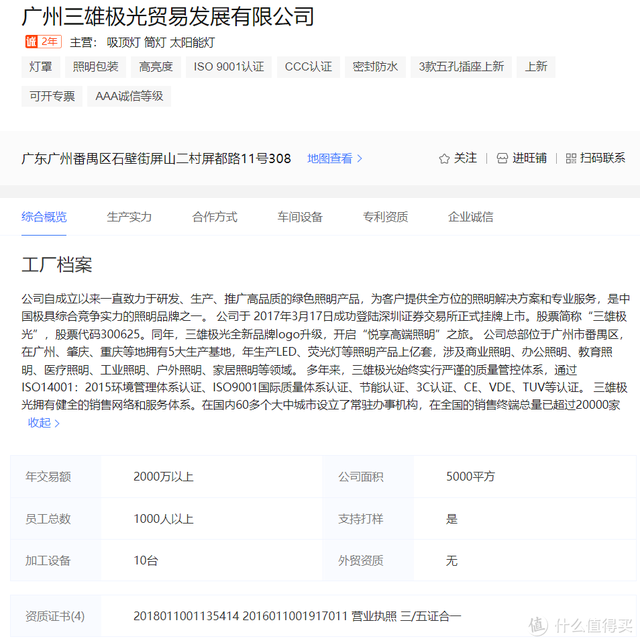
Task: Click the value 1000人以上
Action: pos(163,519)
